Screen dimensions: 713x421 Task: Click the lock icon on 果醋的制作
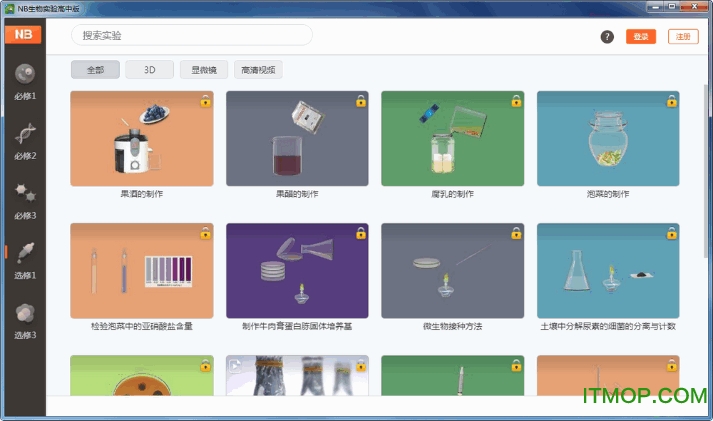(x=361, y=101)
